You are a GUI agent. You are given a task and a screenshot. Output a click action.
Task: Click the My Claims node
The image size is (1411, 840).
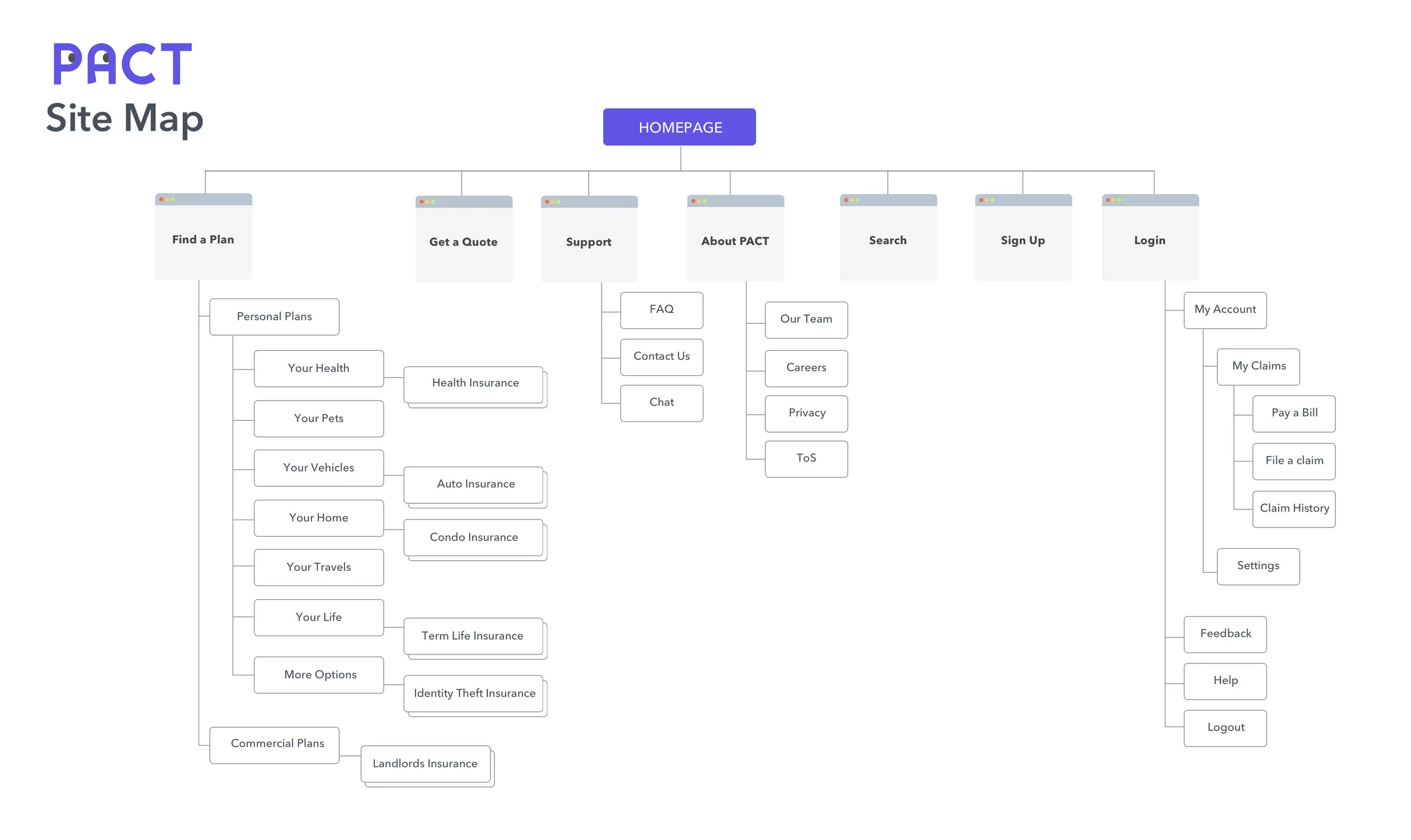[1258, 366]
